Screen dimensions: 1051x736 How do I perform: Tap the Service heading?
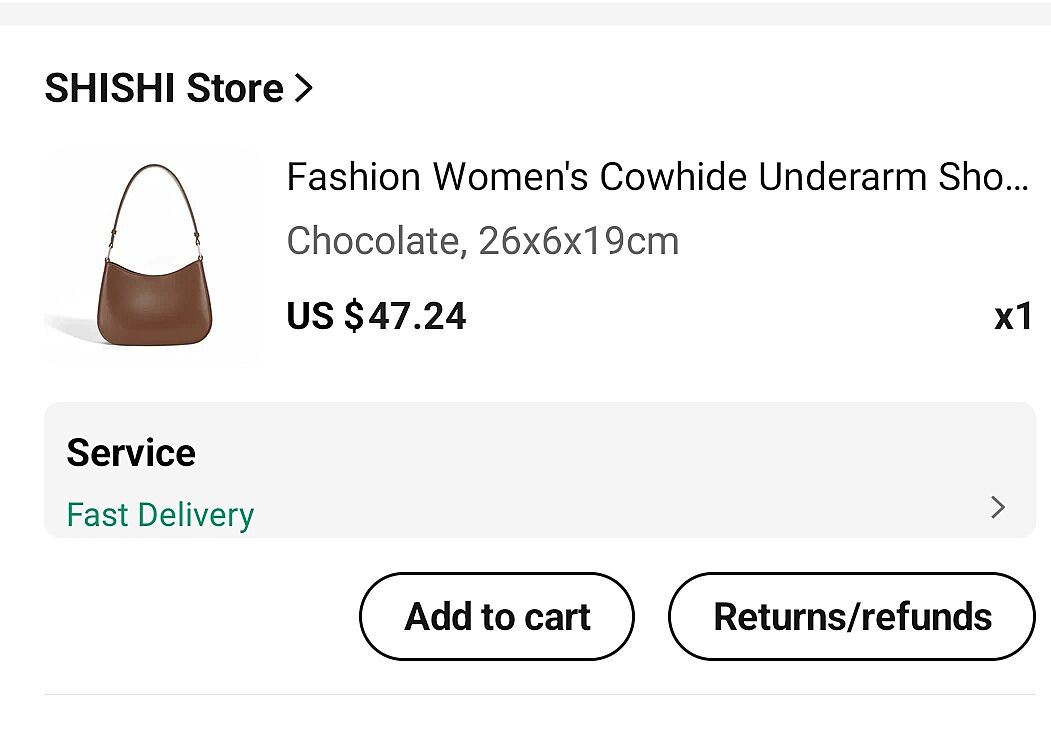pyautogui.click(x=131, y=453)
